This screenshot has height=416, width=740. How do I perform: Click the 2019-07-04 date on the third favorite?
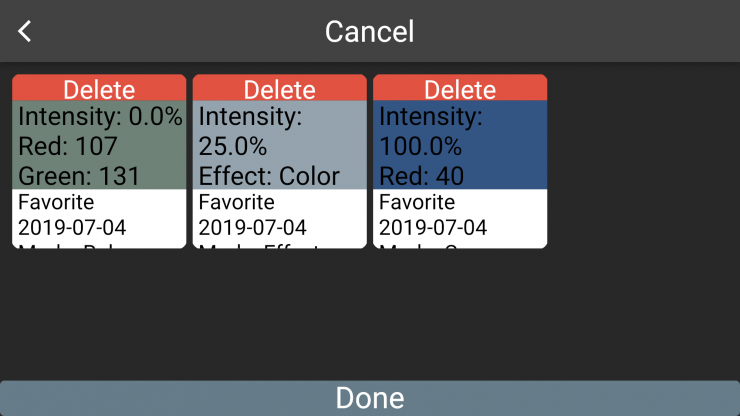pyautogui.click(x=433, y=227)
